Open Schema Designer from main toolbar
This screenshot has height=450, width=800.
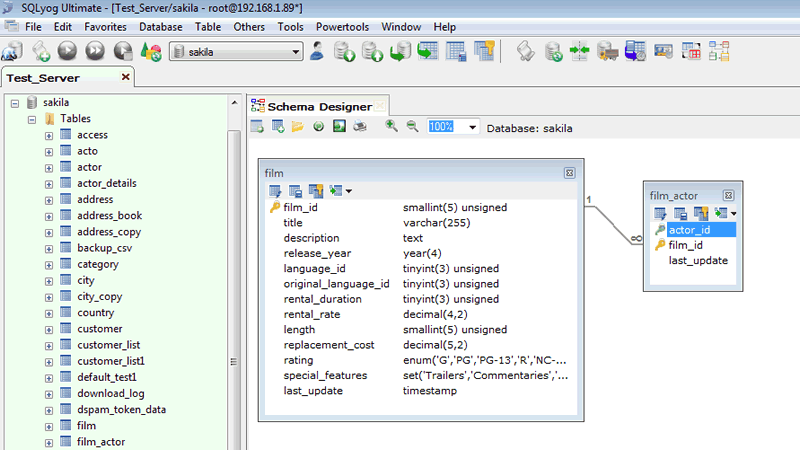point(719,52)
